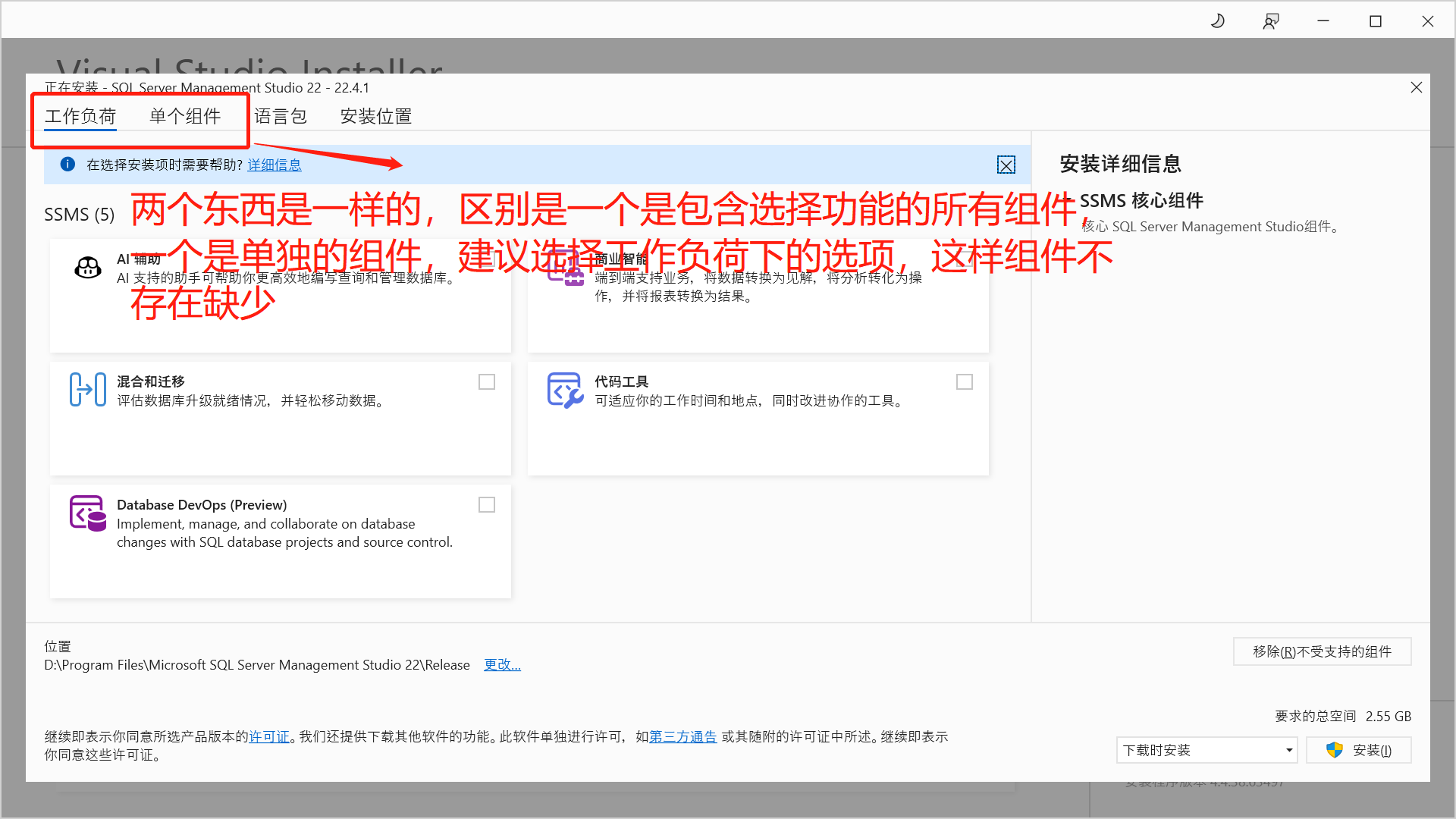Click 移除不受支持的组件 button
The image size is (1456, 819).
pos(1322,651)
